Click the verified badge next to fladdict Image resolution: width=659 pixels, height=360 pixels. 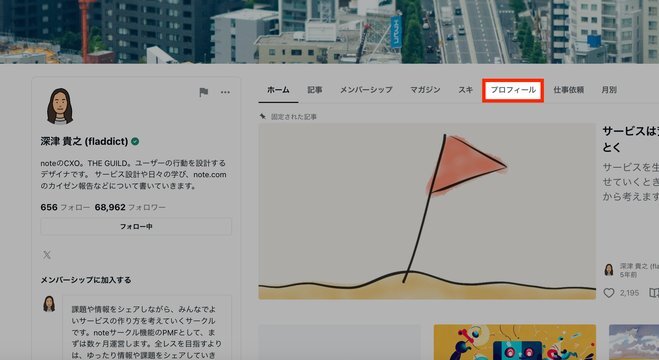point(135,142)
